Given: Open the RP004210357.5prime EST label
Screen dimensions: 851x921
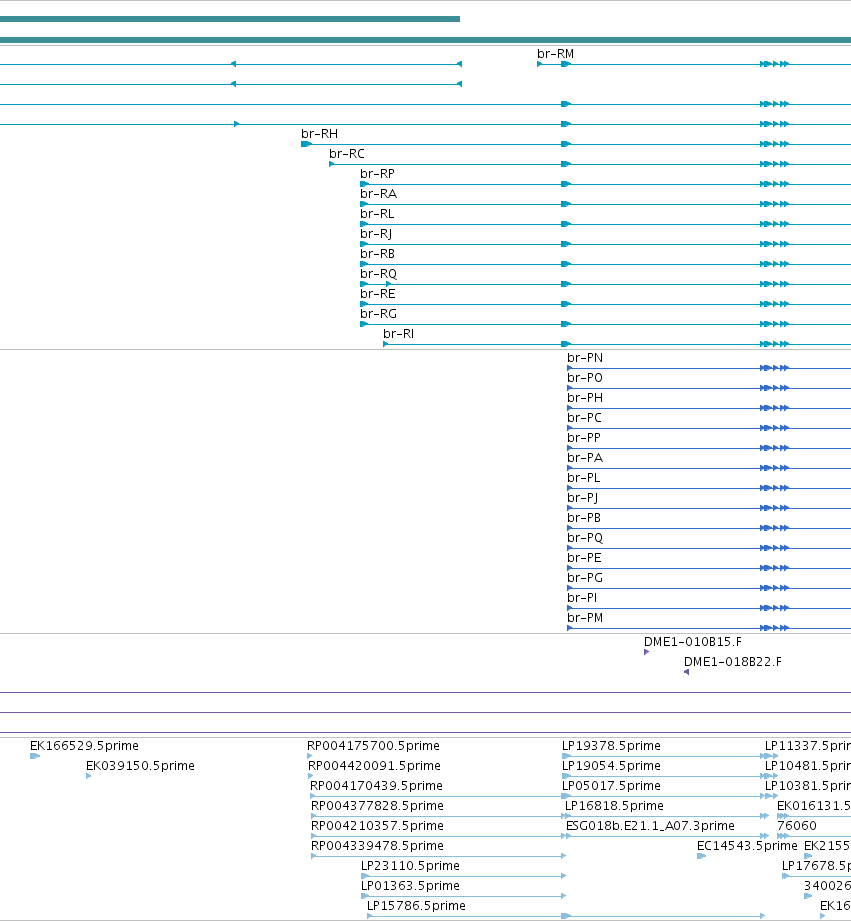Looking at the screenshot, I should pos(378,826).
